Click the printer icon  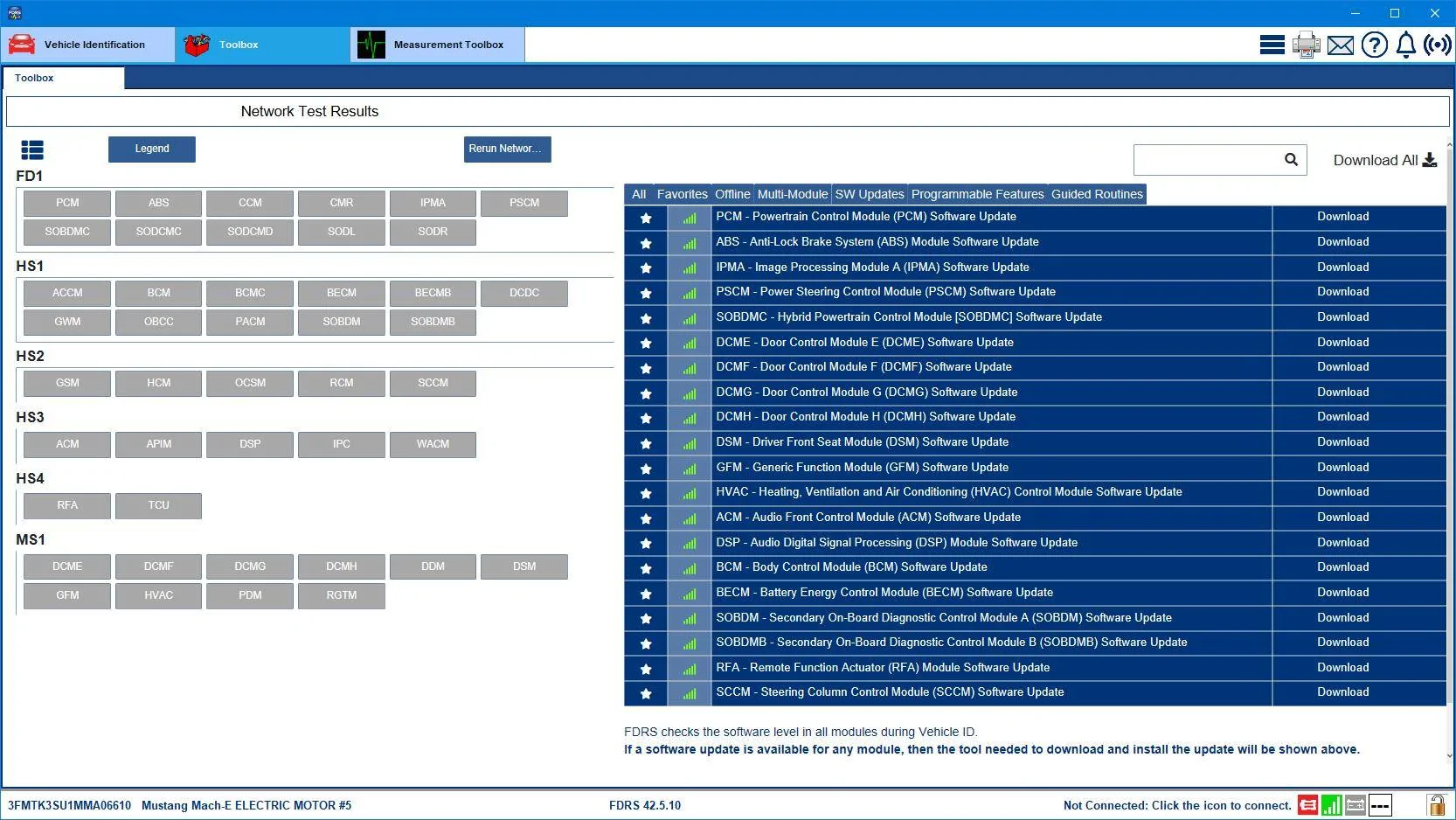1306,45
